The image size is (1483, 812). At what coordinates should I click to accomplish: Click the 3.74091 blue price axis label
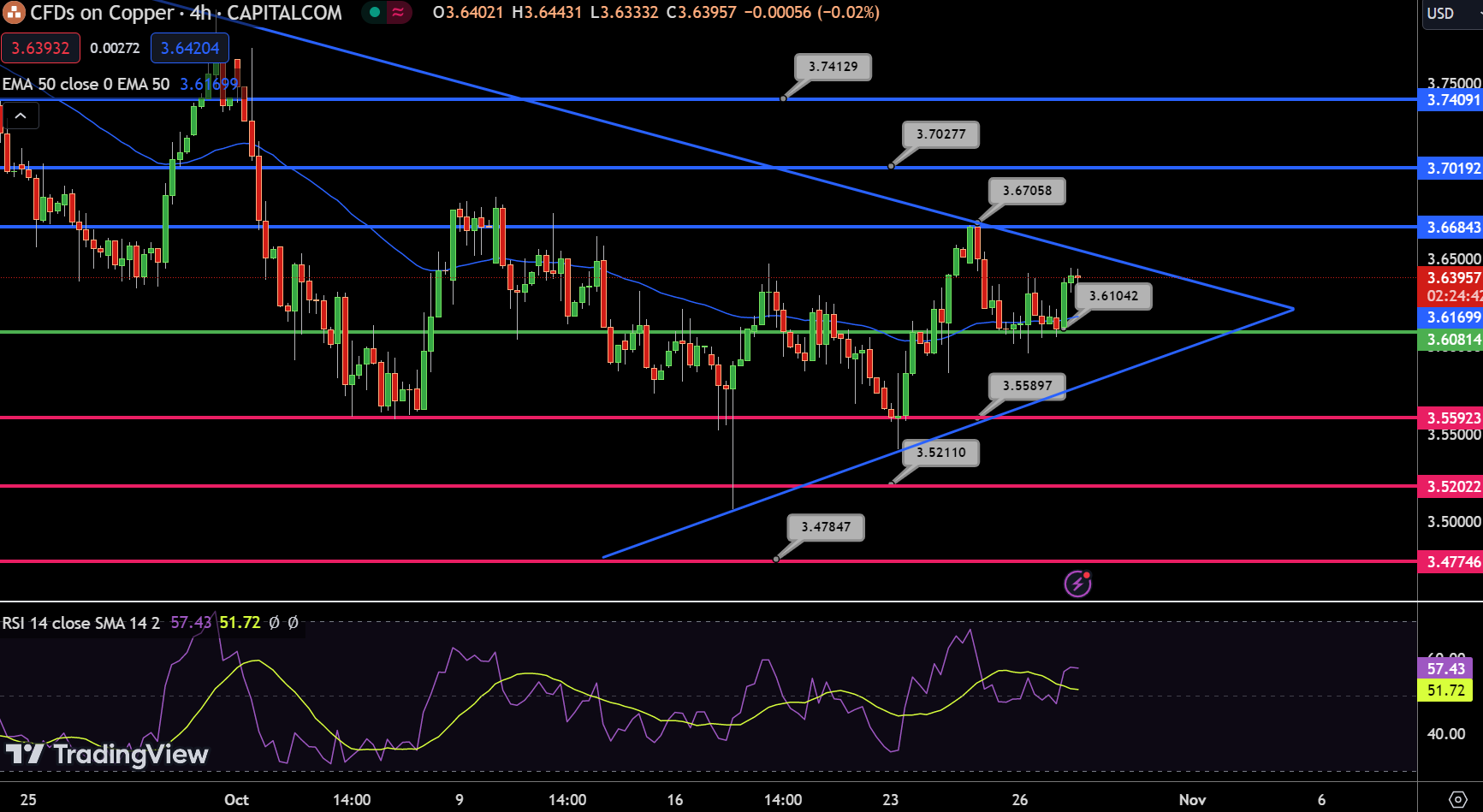click(1450, 100)
